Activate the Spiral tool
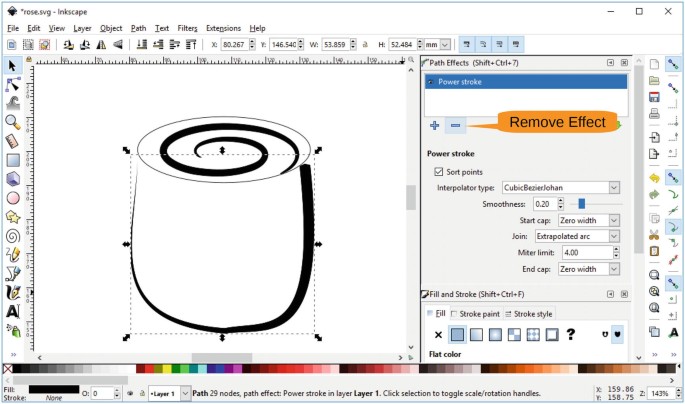The image size is (685, 404). (x=13, y=235)
